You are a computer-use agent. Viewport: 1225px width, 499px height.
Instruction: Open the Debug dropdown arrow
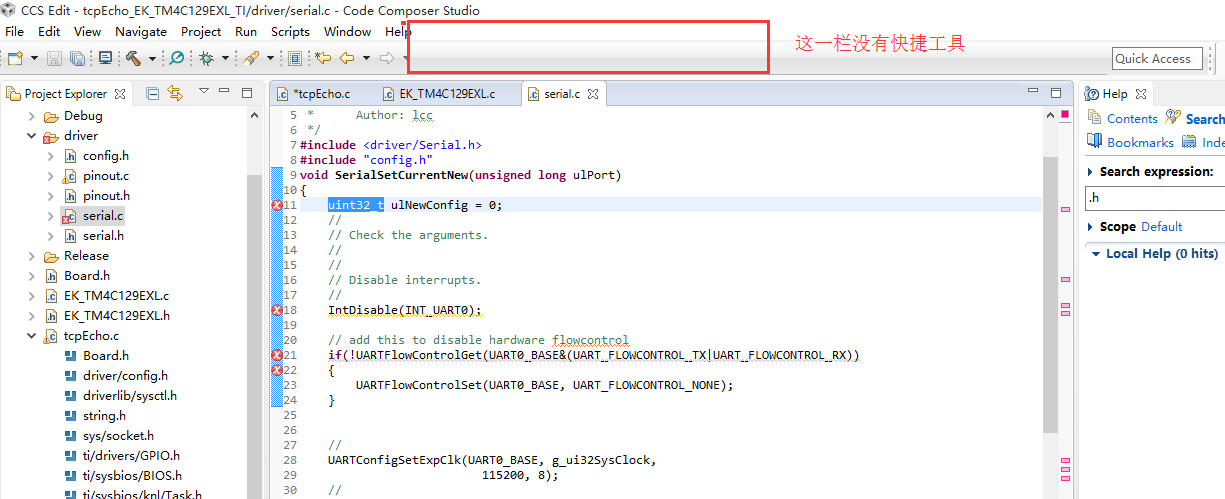(225, 58)
